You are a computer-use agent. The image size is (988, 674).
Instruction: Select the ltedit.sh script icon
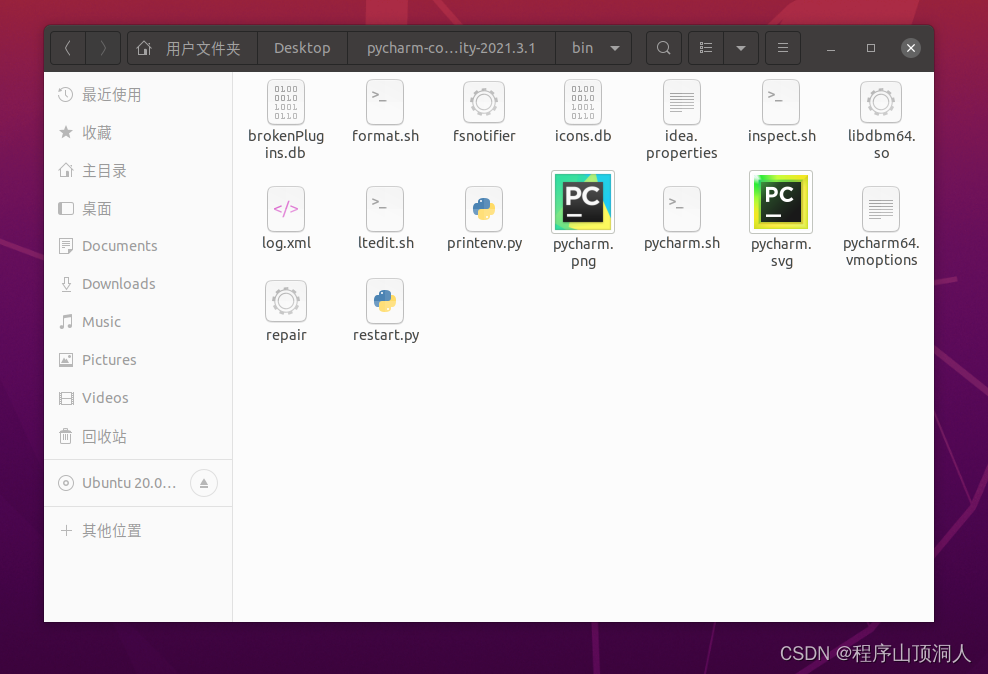point(384,208)
